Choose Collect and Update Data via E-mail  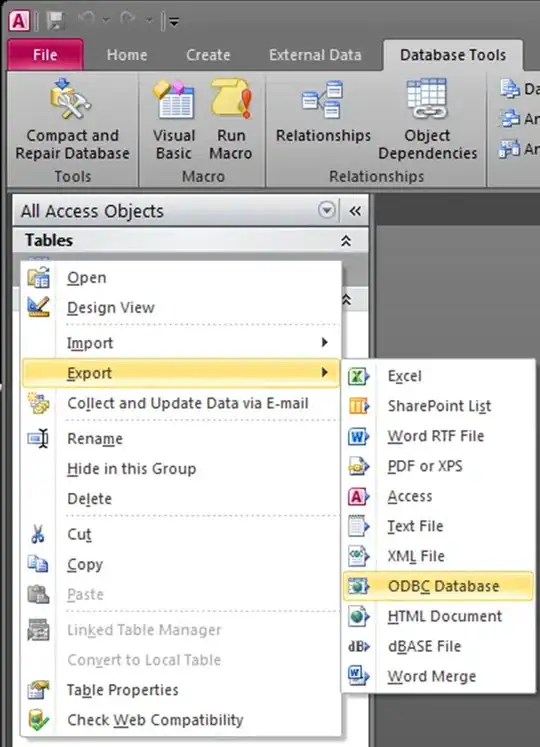click(x=181, y=403)
